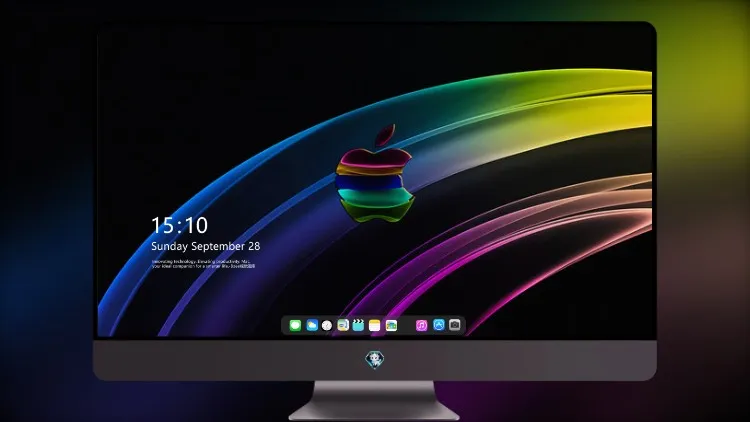
Task: Launch the Weather app from dock
Action: [311, 325]
